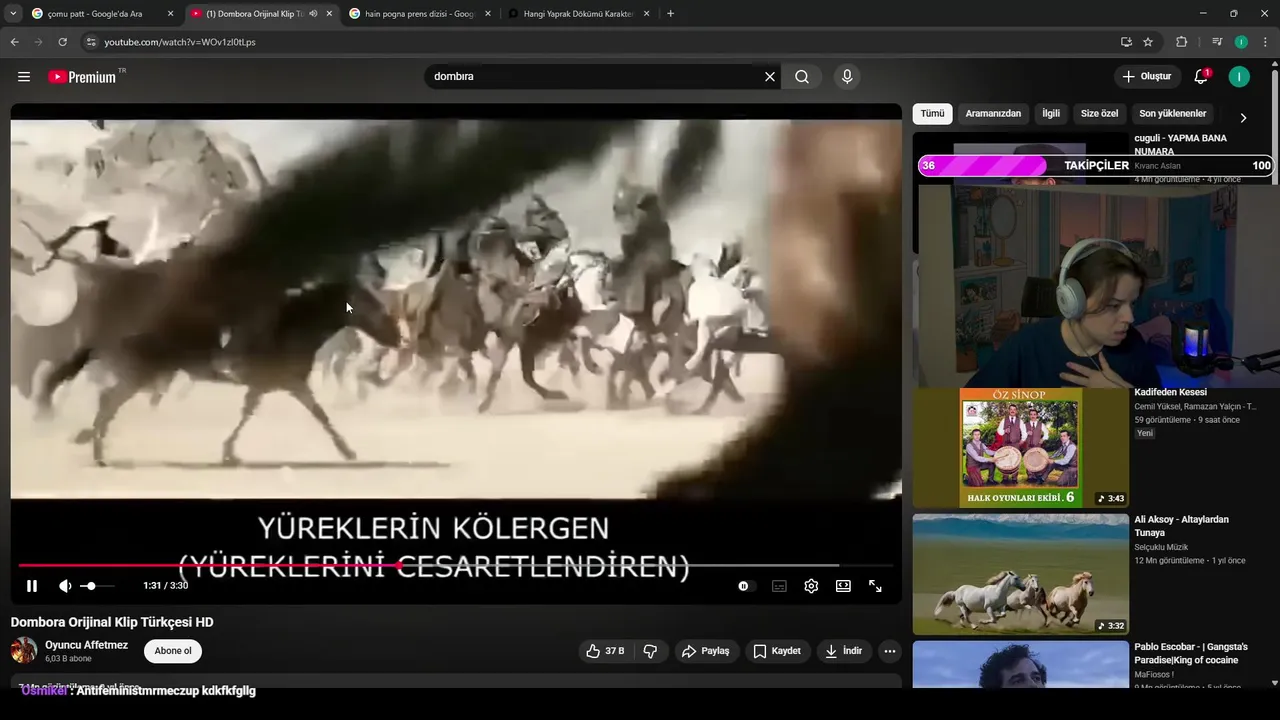Open the YouTube hamburger guide menu
Image resolution: width=1280 pixels, height=720 pixels.
pyautogui.click(x=24, y=77)
